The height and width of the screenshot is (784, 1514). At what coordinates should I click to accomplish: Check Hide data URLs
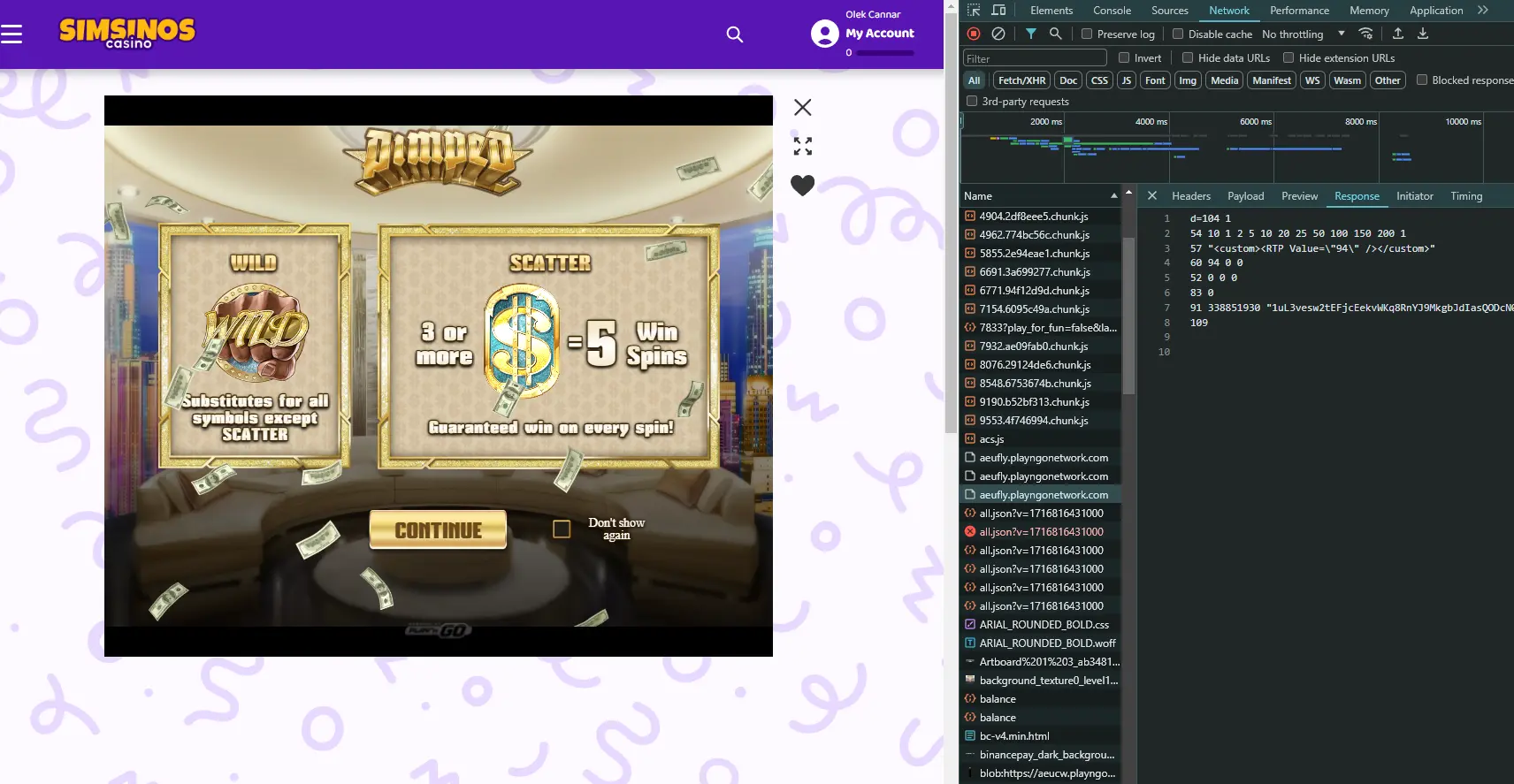(x=1188, y=57)
